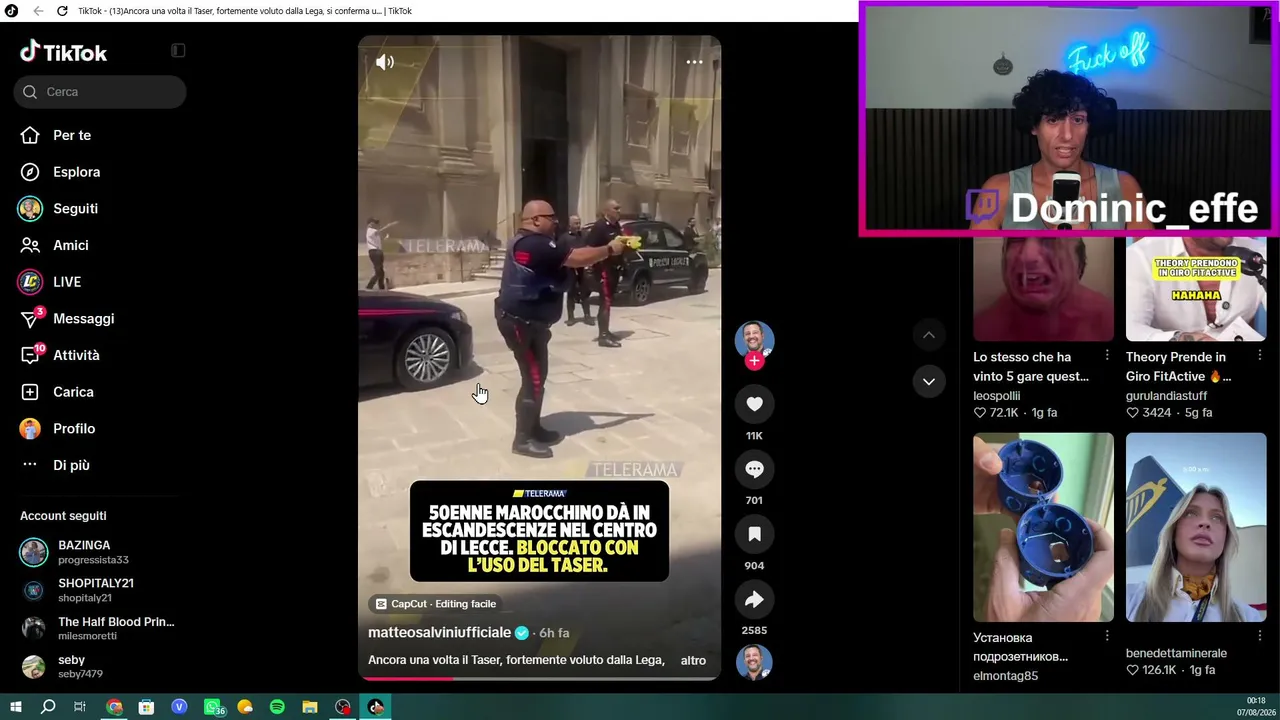Mute the video with the speaker icon
1280x720 pixels.
[385, 62]
